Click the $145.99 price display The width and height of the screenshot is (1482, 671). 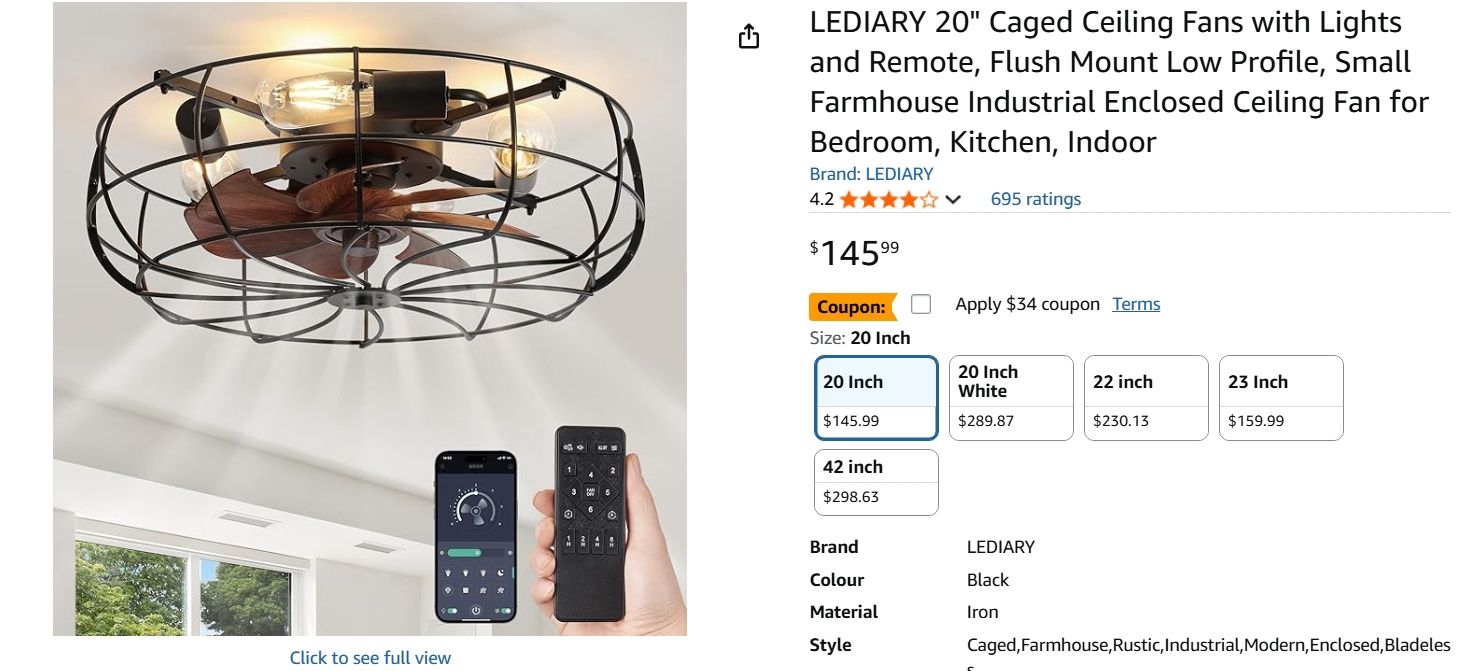854,252
